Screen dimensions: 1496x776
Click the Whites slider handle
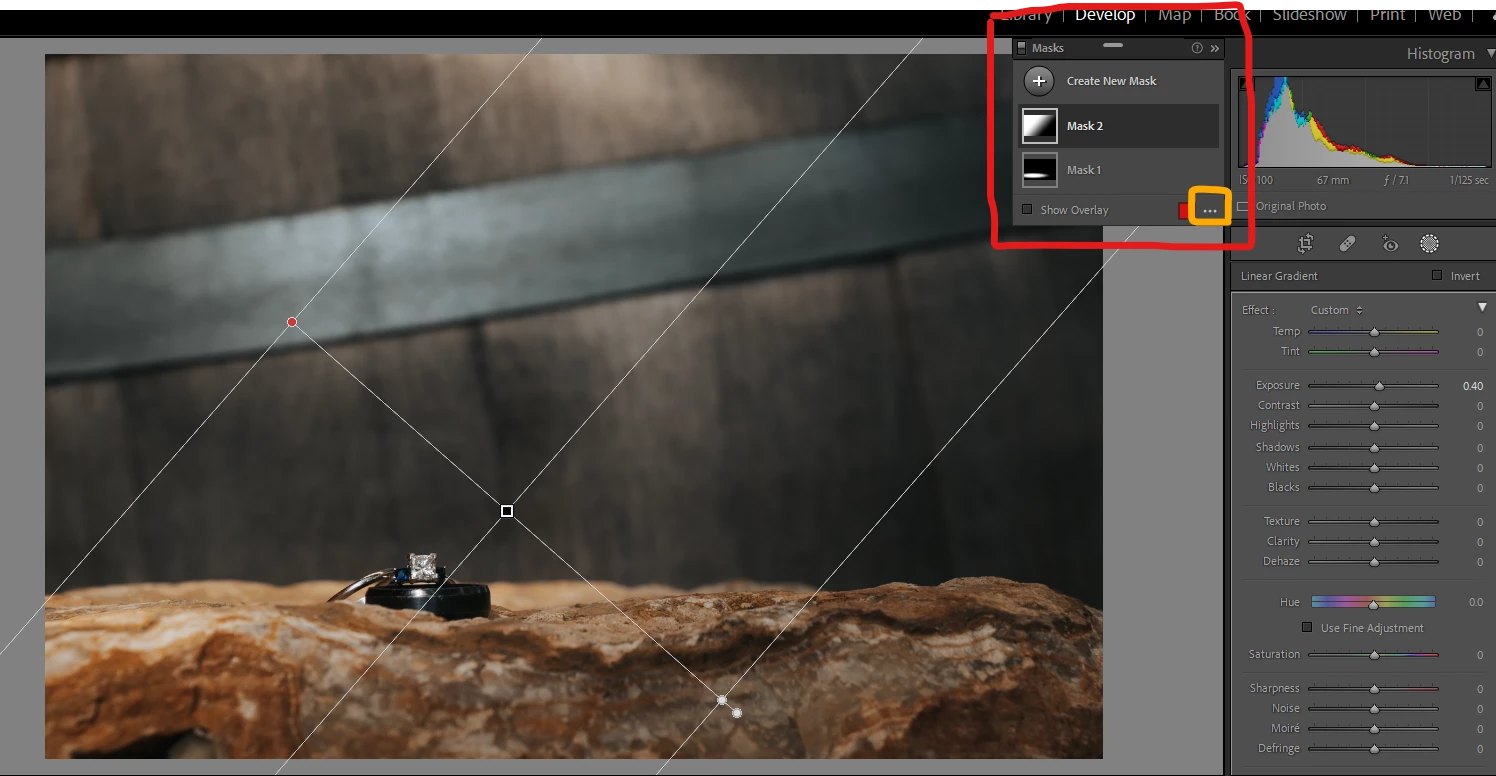click(x=1374, y=468)
